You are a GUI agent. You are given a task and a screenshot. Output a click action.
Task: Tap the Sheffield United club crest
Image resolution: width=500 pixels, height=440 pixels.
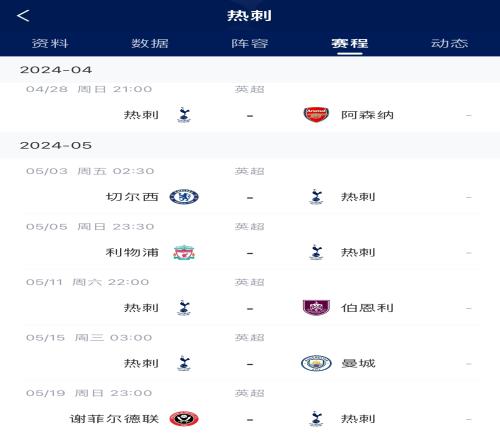tap(184, 419)
